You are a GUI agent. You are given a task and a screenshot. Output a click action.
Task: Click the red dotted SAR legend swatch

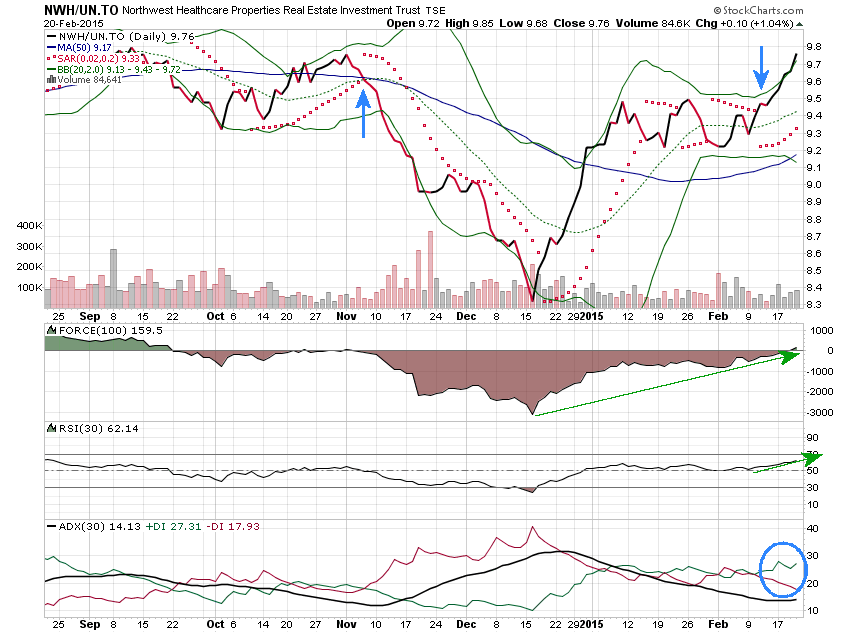pyautogui.click(x=51, y=59)
